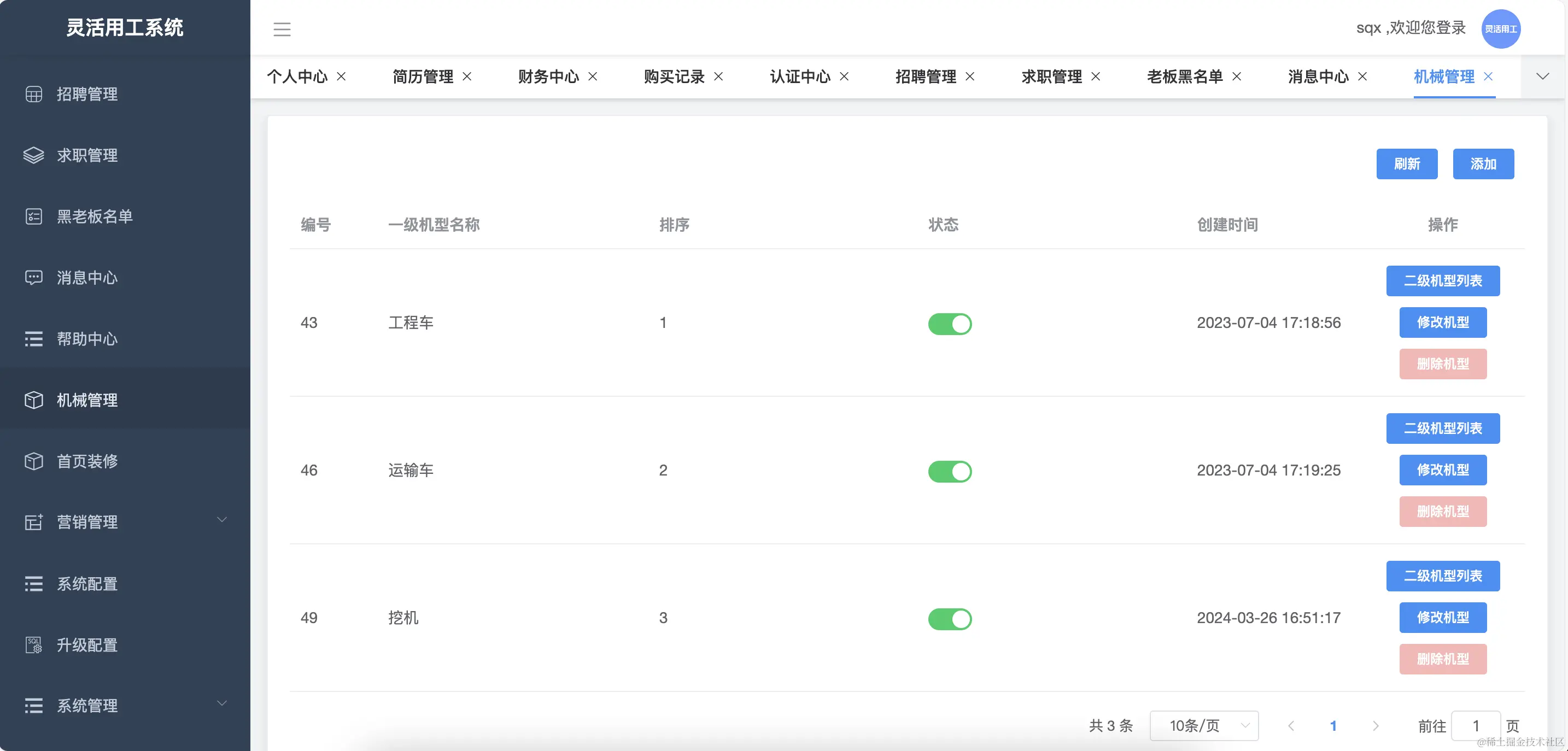Switch to the 财务中心 tab

coord(548,77)
